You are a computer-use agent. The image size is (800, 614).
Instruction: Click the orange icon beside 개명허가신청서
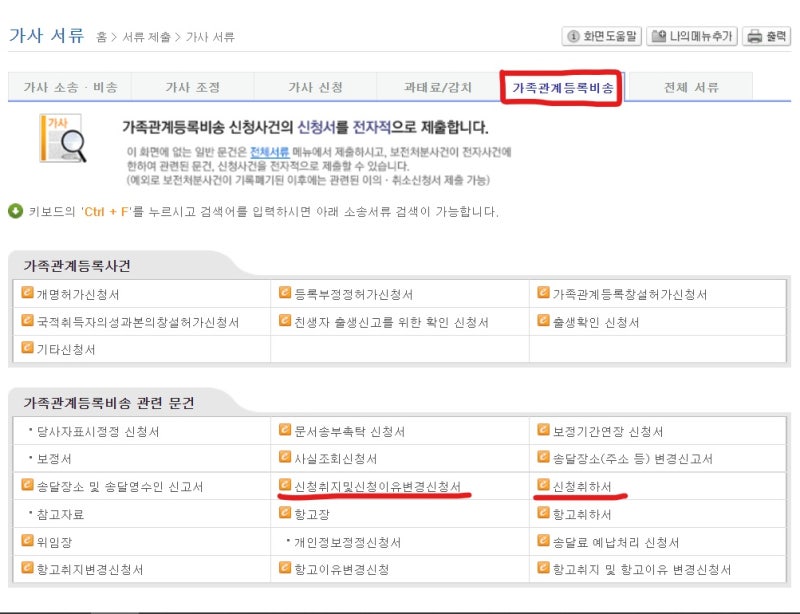[27, 292]
